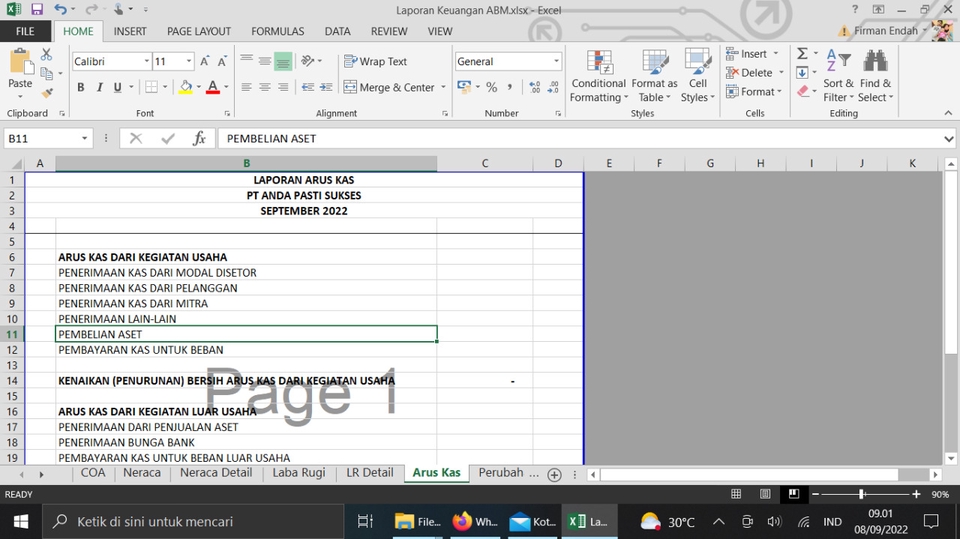Toggle Align Left horizontal alignment
960x539 pixels.
point(247,87)
